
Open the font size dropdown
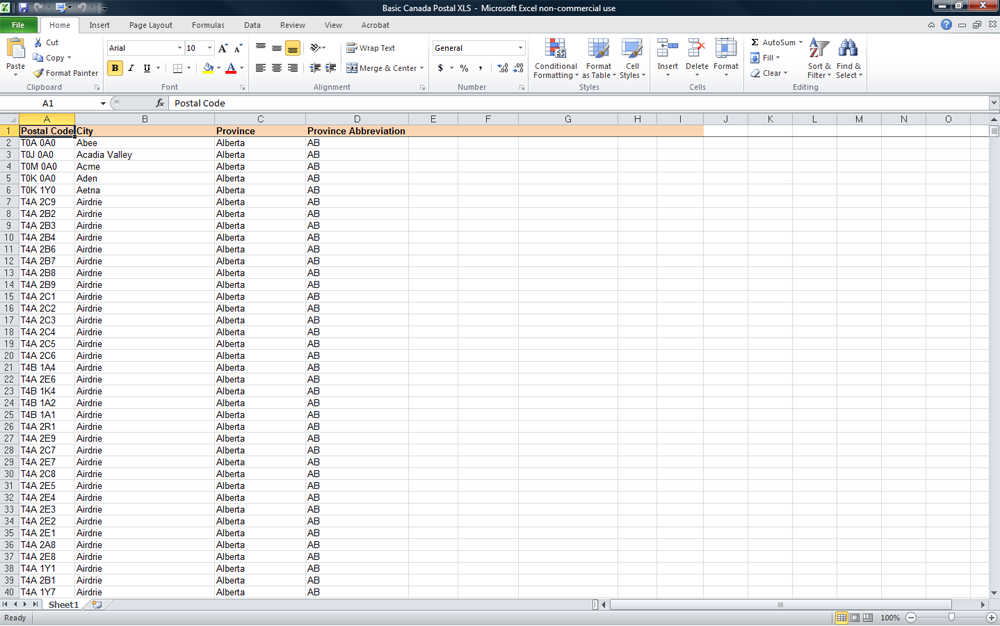click(209, 48)
